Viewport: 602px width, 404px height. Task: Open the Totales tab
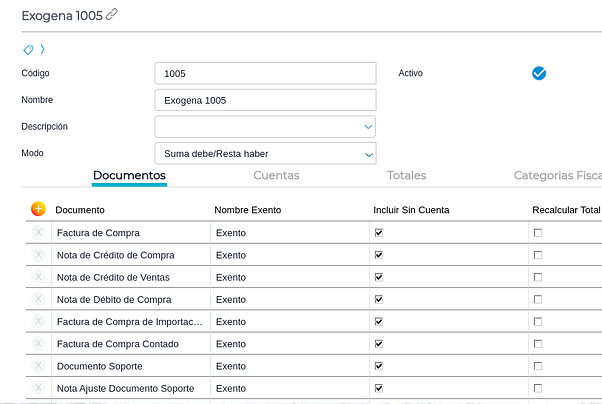(x=406, y=175)
